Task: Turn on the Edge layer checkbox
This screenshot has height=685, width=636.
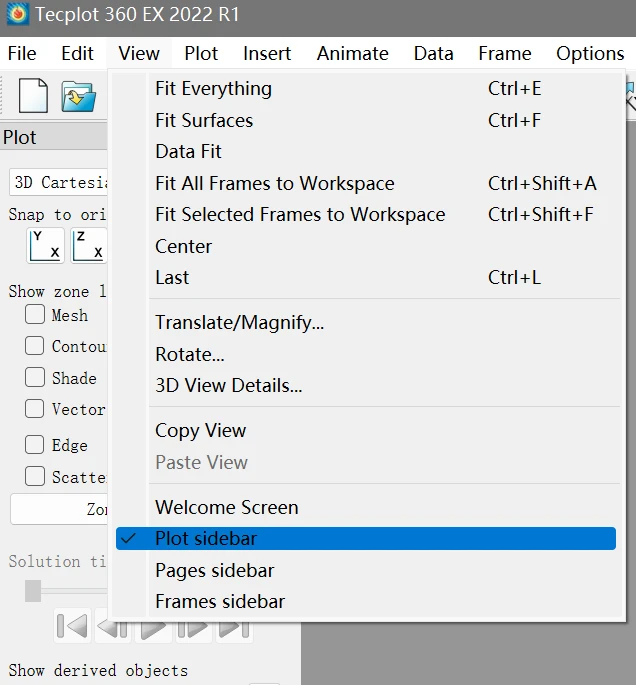Action: tap(35, 445)
